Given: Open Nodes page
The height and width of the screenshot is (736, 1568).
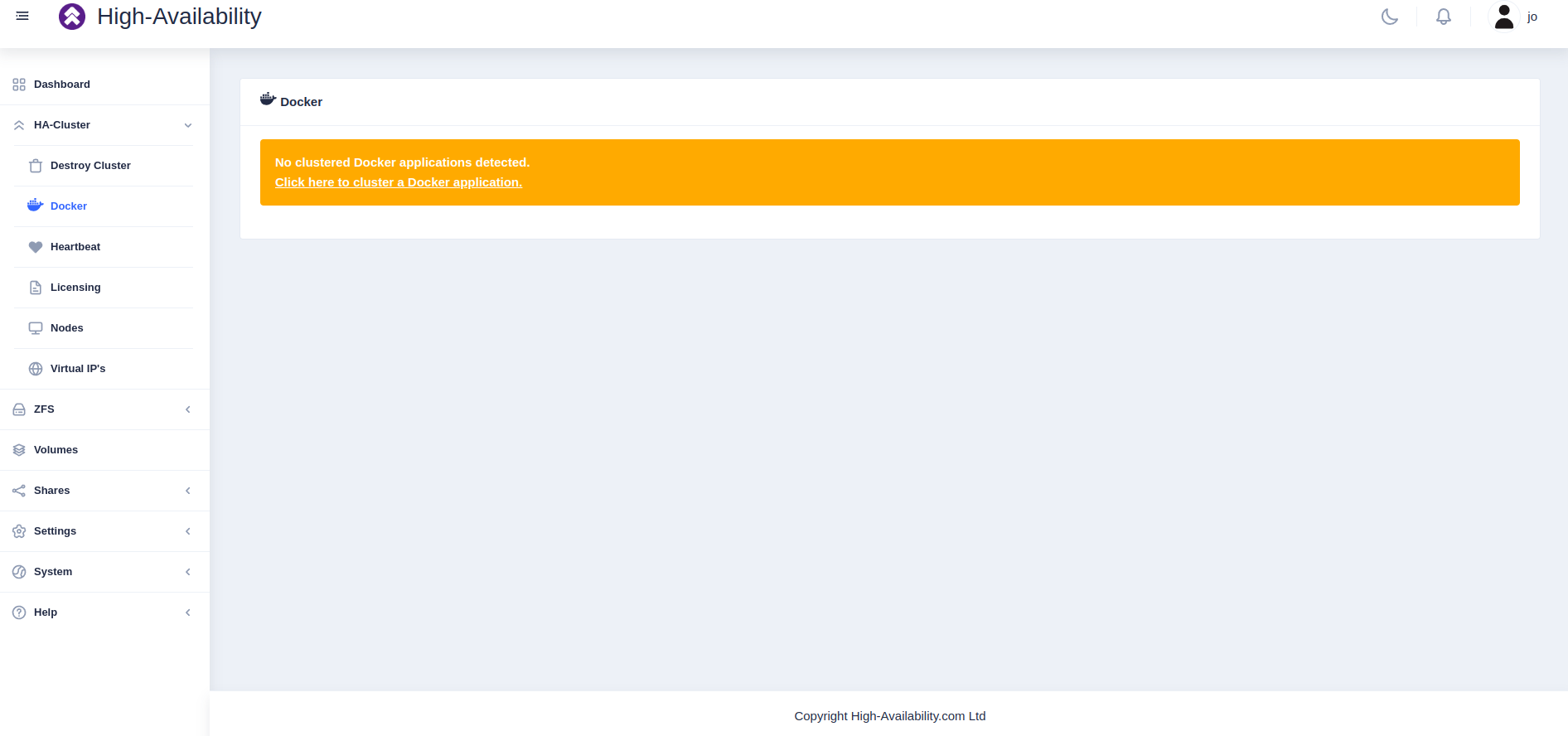Looking at the screenshot, I should tap(66, 328).
